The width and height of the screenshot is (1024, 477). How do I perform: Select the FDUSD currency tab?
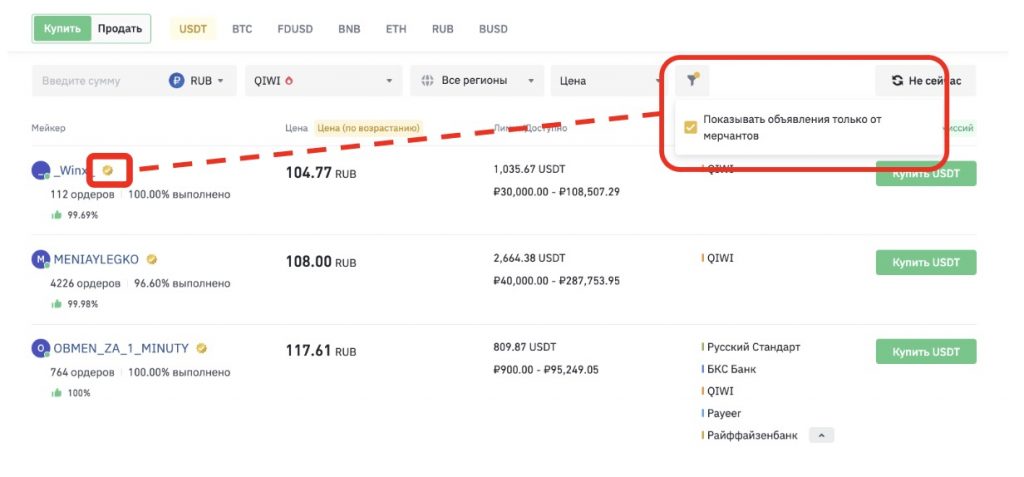coord(295,29)
